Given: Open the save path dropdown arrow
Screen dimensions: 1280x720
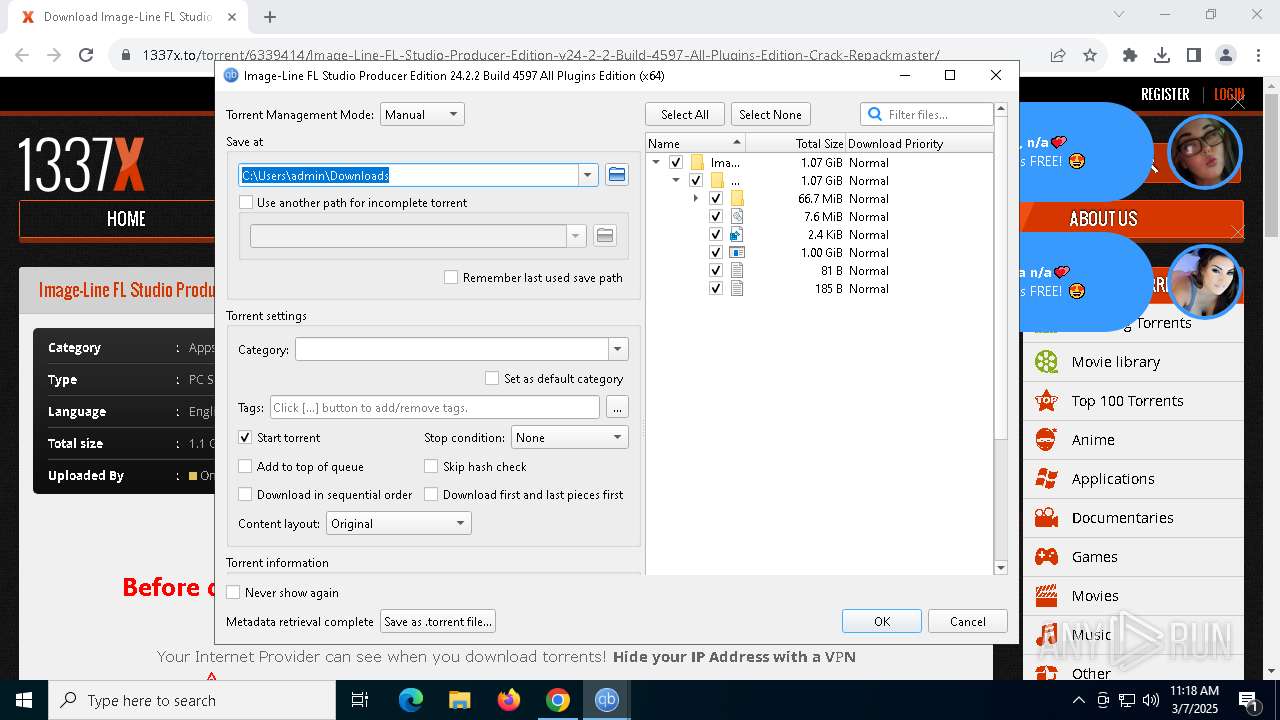Looking at the screenshot, I should (x=587, y=175).
